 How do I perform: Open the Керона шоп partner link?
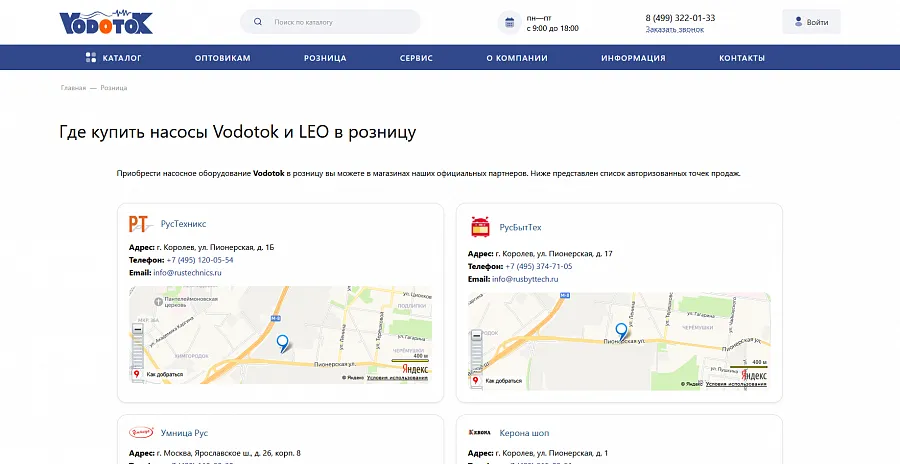click(524, 433)
